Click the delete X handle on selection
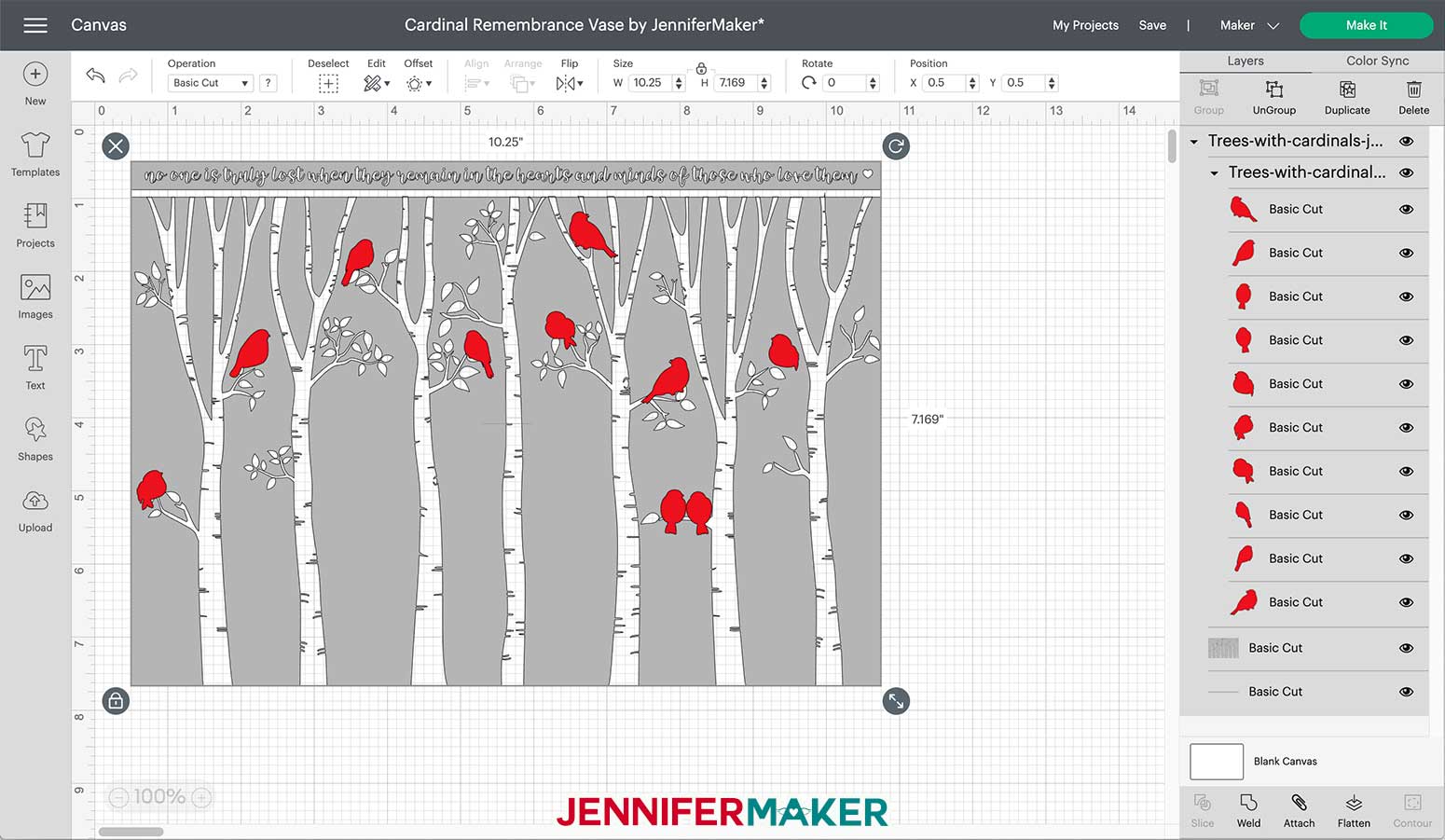Screen dimensions: 1445x840 [x=116, y=145]
